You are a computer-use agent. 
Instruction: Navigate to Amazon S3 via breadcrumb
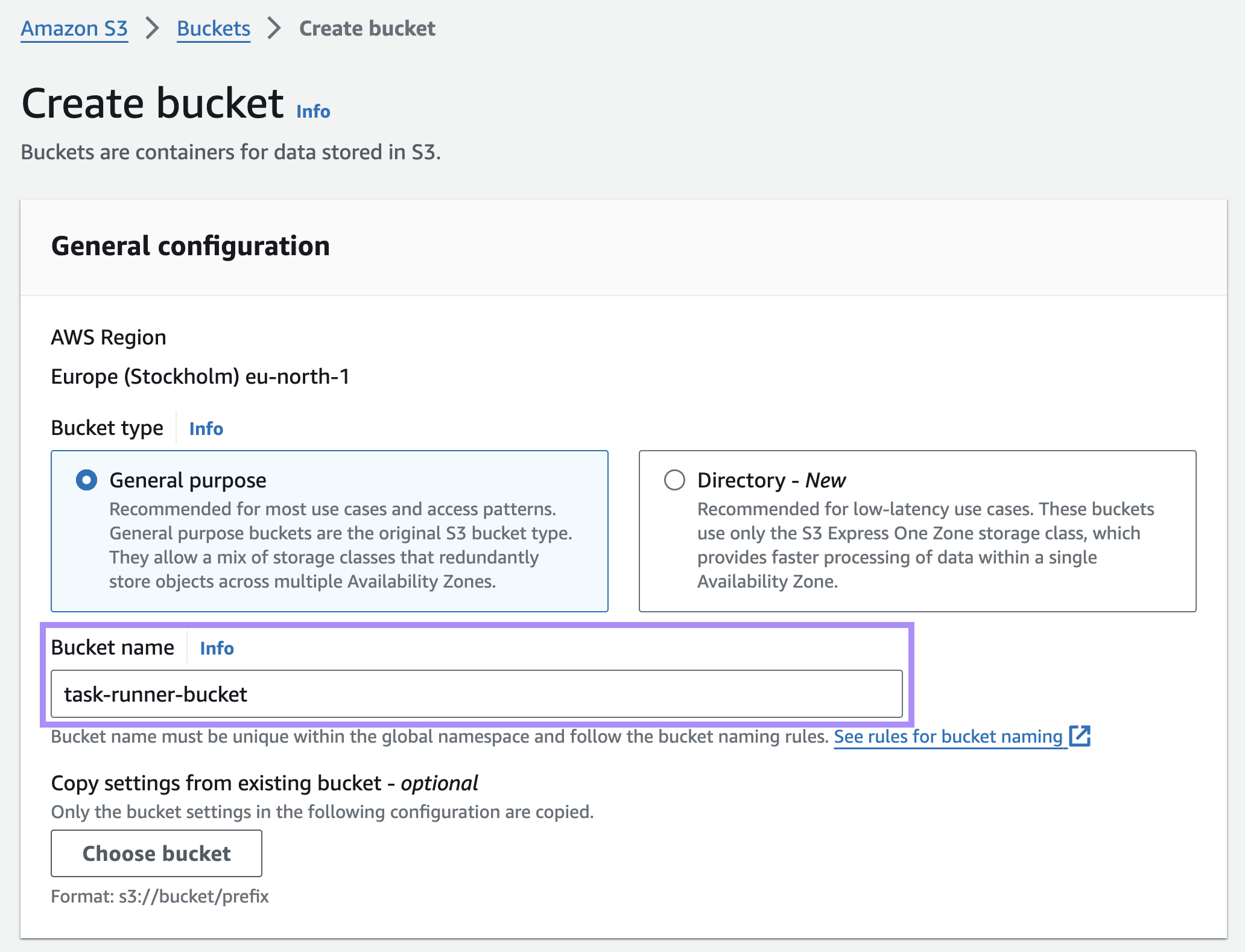pos(74,28)
